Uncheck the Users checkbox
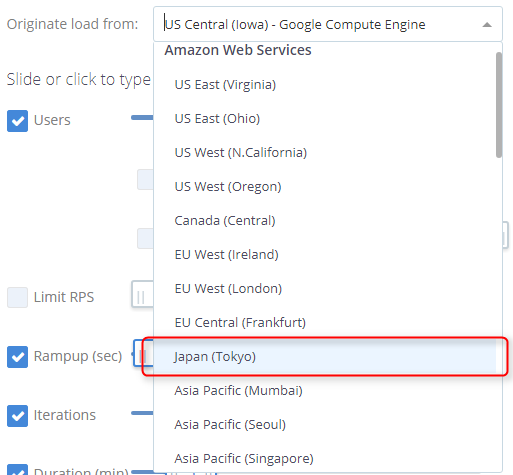The width and height of the screenshot is (513, 475). 17,121
